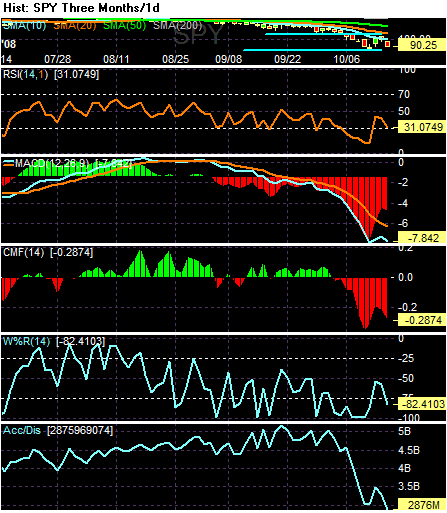Click the W%R -50 axis label

406,378
